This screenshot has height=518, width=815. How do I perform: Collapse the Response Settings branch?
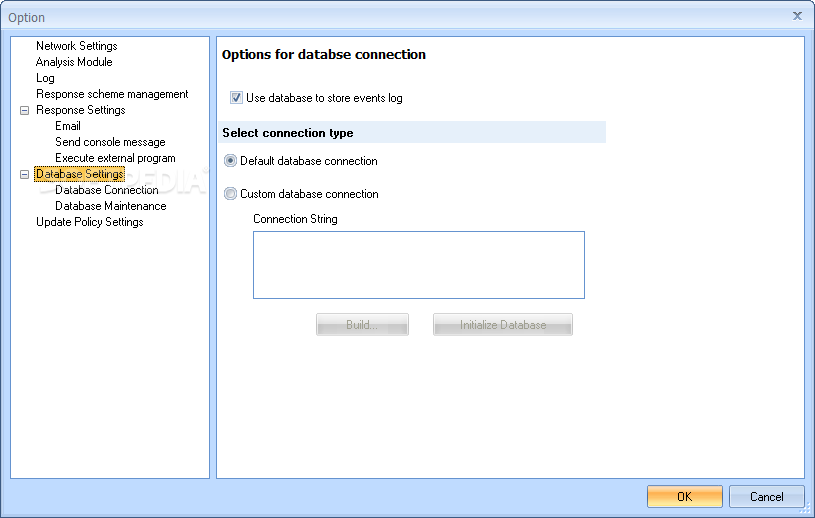[24, 110]
